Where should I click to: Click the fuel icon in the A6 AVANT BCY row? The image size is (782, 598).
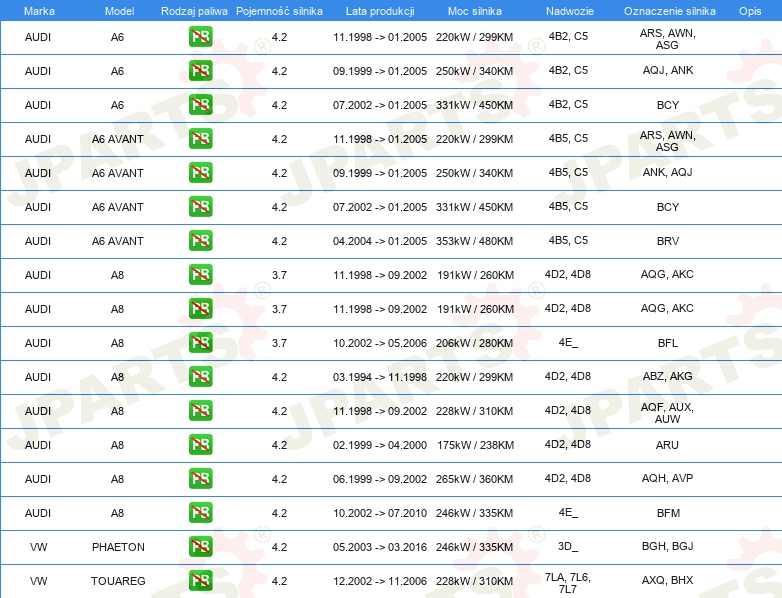point(200,206)
